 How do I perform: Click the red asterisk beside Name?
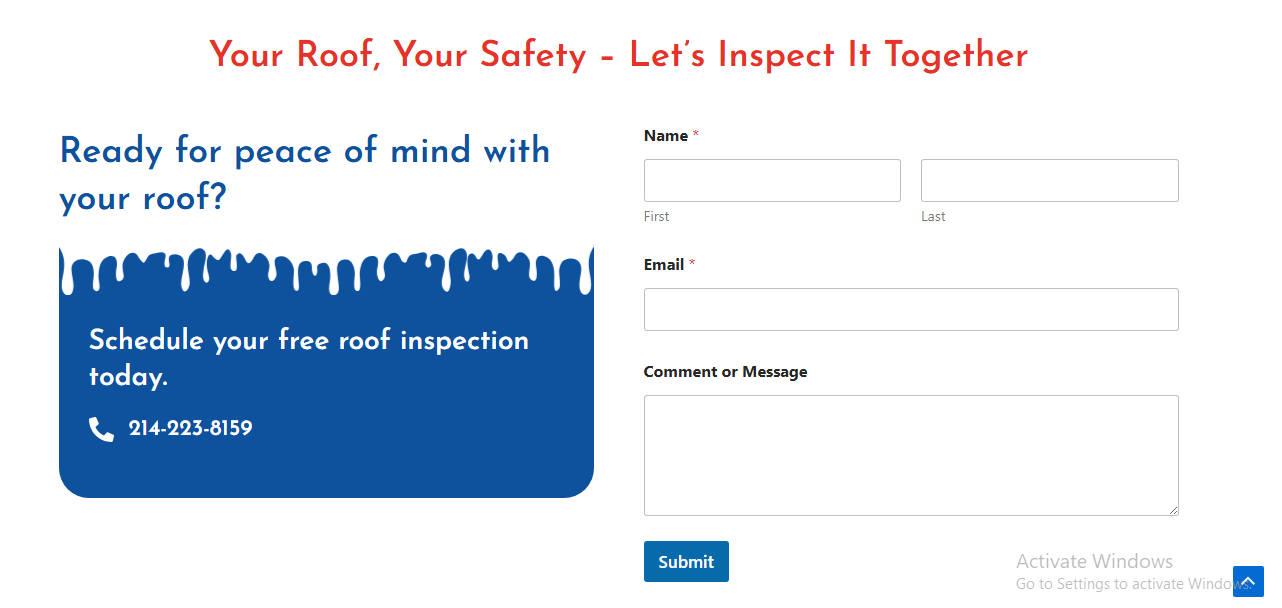pyautogui.click(x=696, y=136)
